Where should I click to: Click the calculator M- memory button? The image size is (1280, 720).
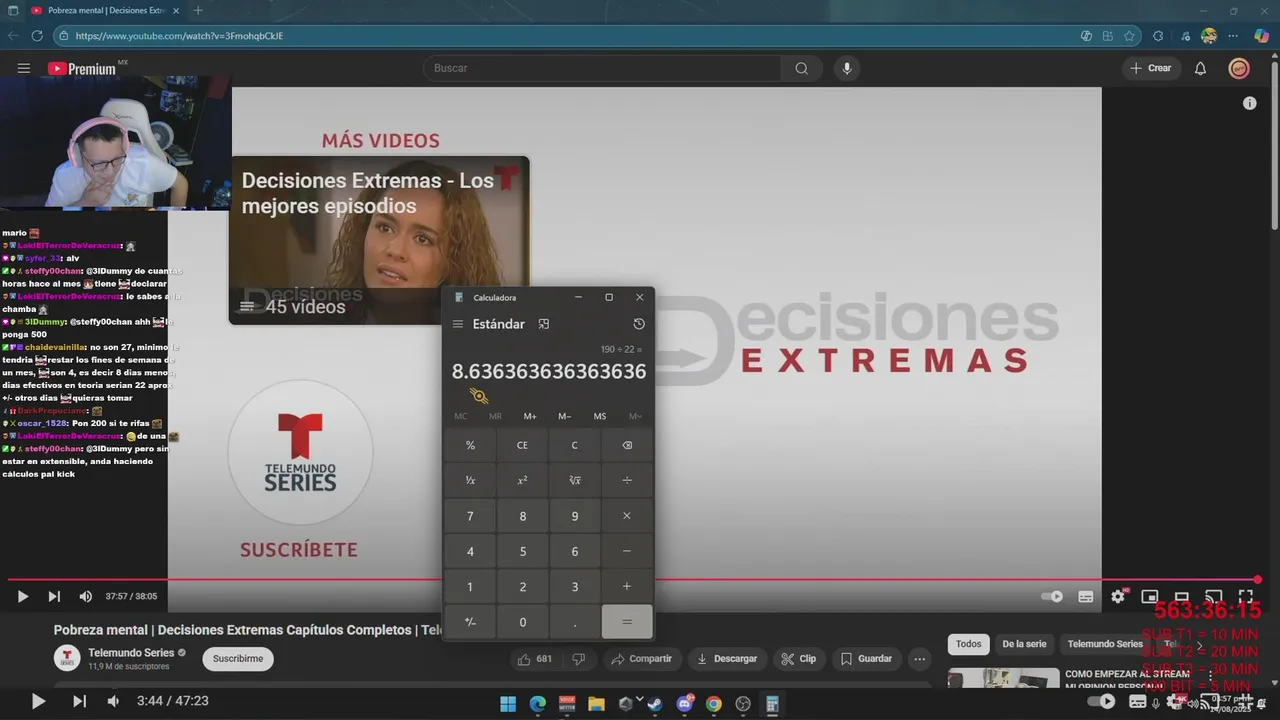click(x=565, y=416)
